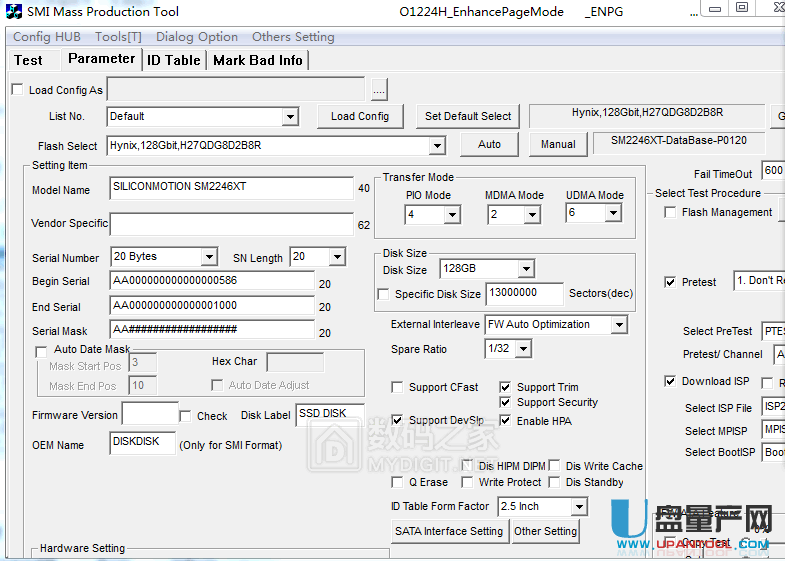Open the External Interleave dropdown
This screenshot has height=561, width=785.
click(x=618, y=325)
